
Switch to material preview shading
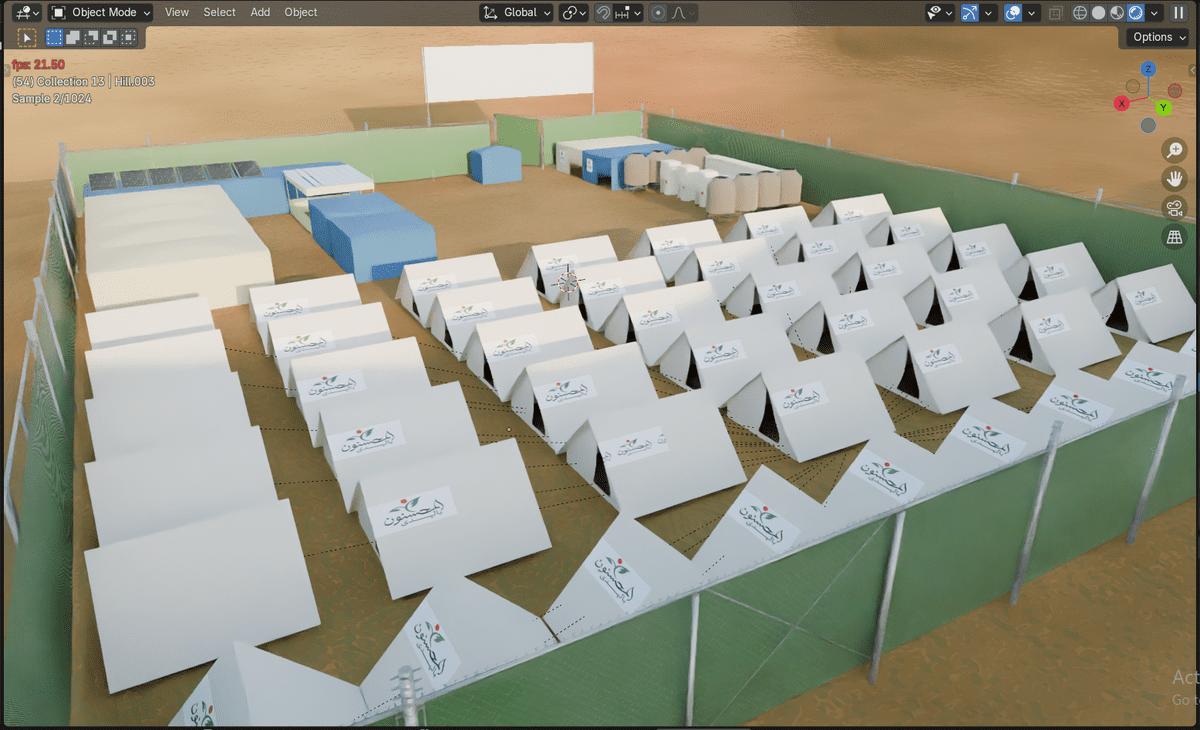(x=1117, y=13)
